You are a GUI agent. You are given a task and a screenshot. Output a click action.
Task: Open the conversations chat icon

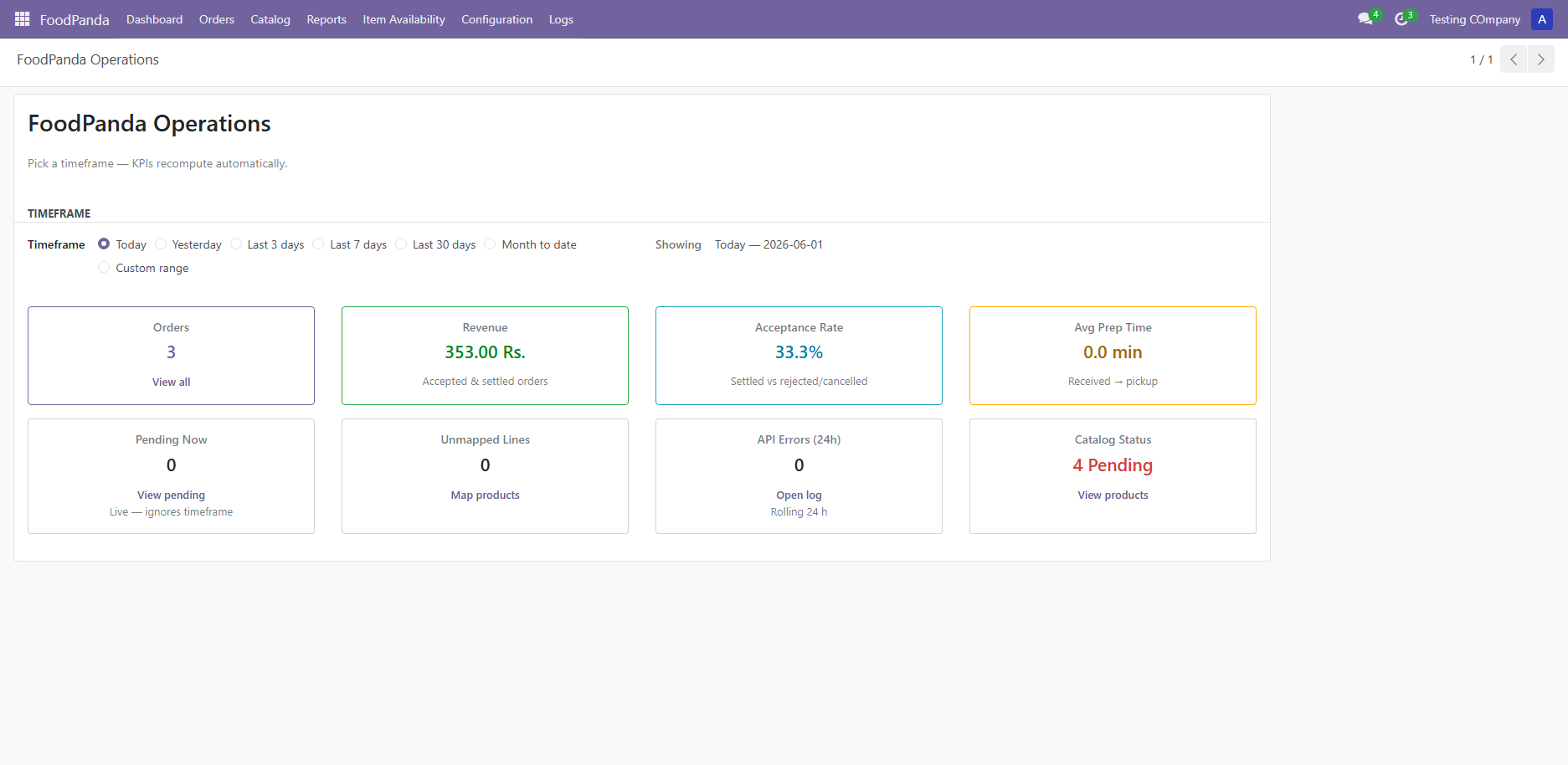1365,19
